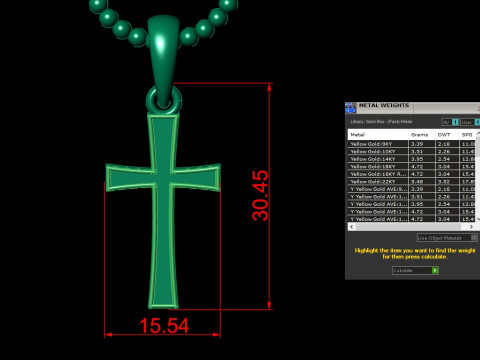
Task: Click the Library material label text
Action: (x=381, y=122)
